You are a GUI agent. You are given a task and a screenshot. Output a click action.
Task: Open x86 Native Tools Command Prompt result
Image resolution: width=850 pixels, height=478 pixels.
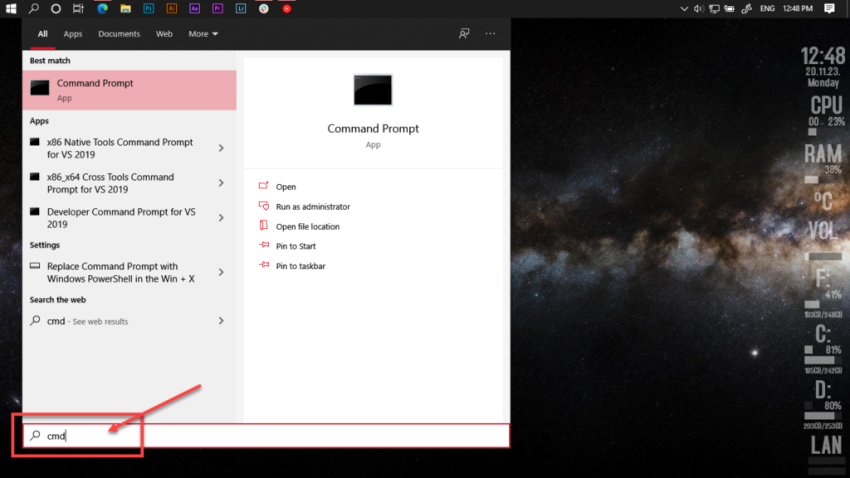[x=120, y=148]
